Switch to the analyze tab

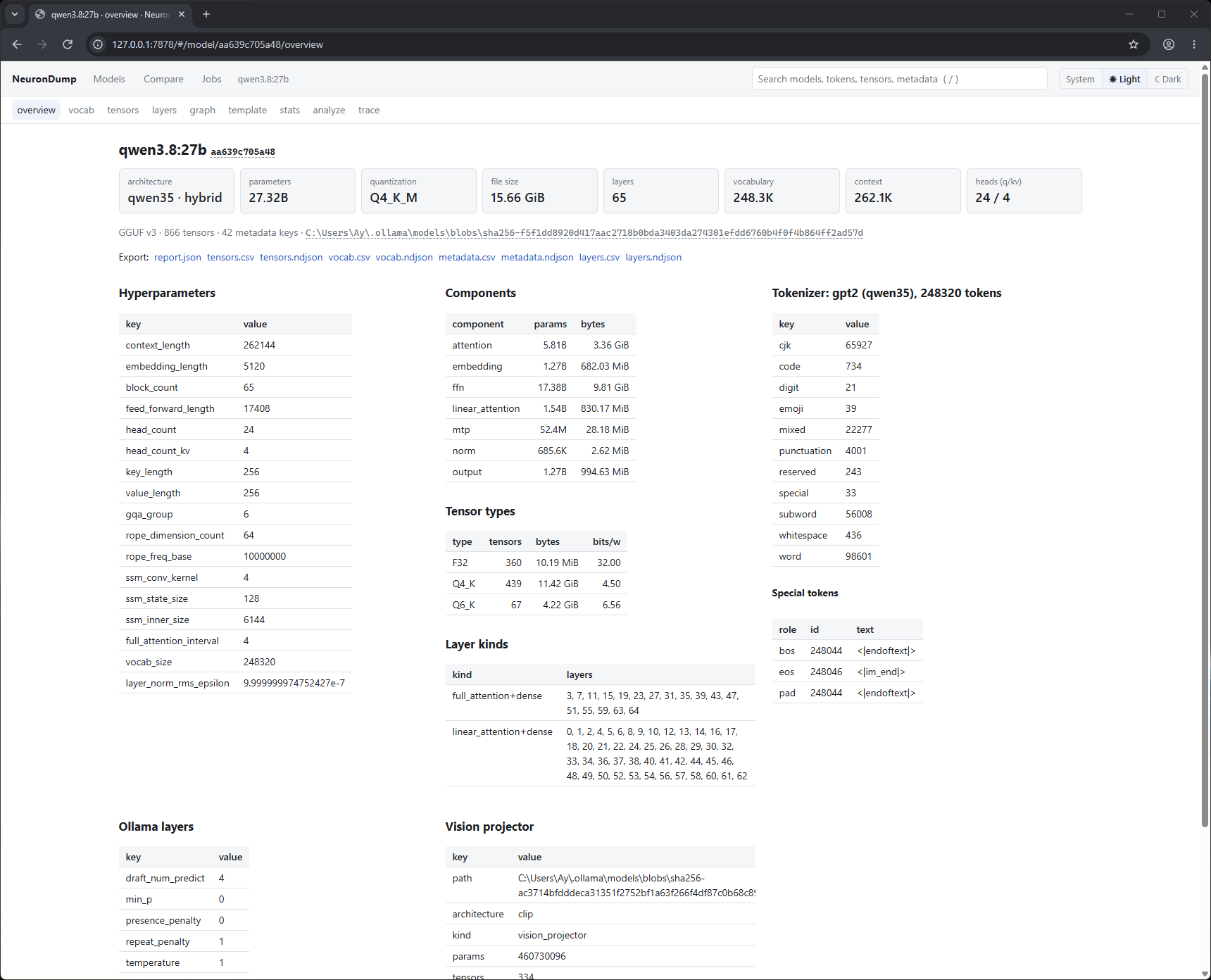(x=329, y=110)
